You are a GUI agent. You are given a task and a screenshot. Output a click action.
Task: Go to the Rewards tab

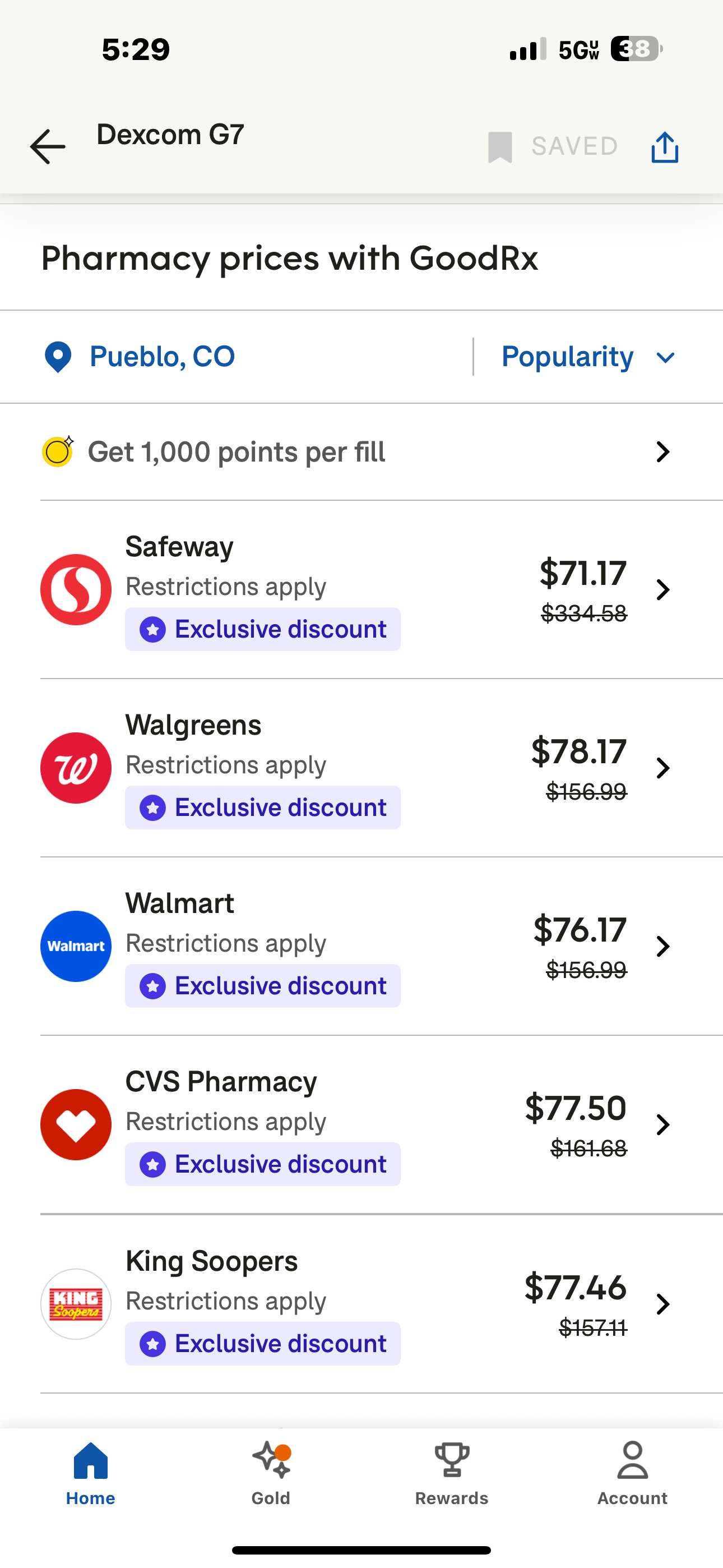click(452, 1473)
